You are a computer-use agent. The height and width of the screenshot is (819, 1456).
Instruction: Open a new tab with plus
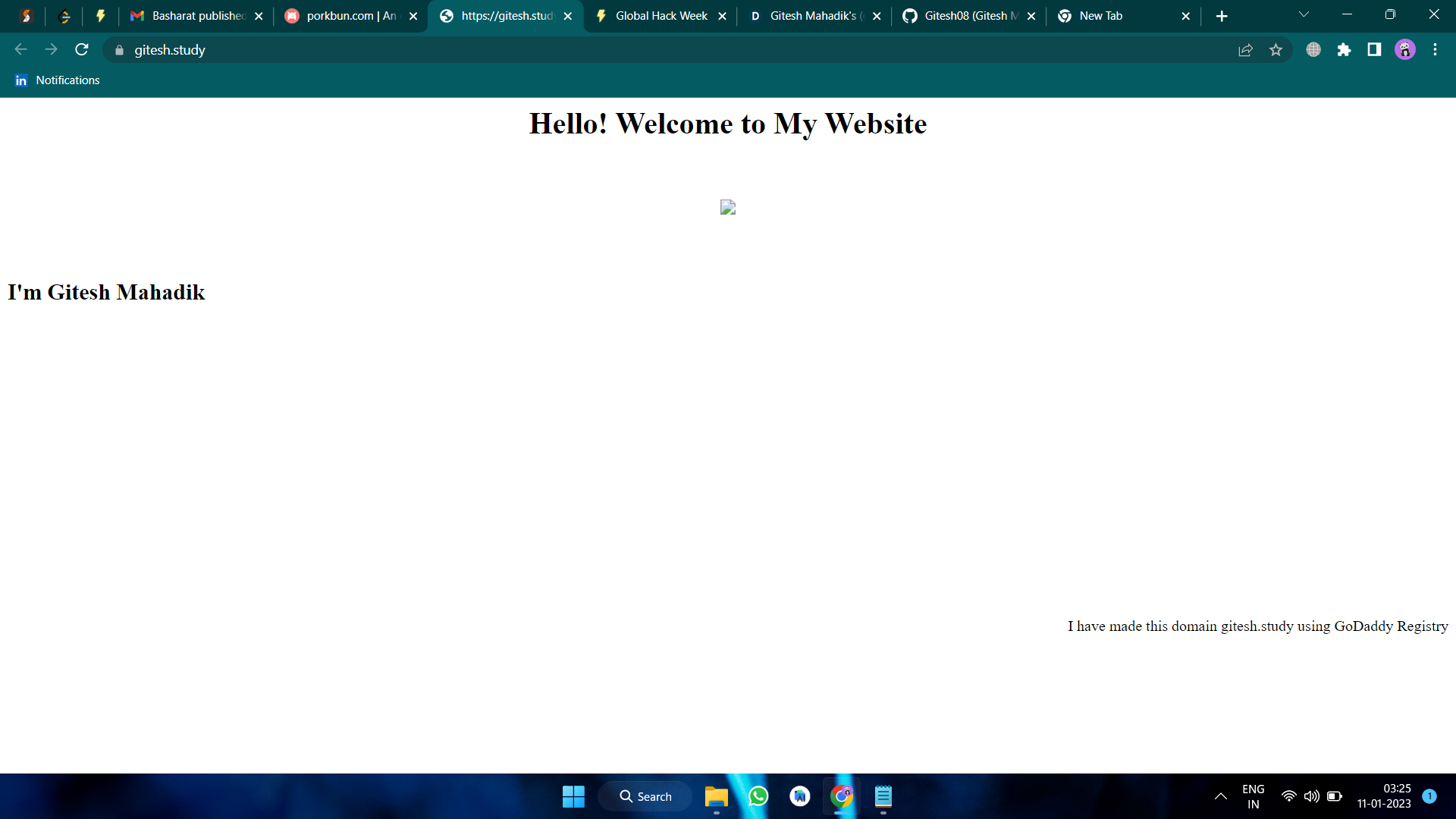1221,16
